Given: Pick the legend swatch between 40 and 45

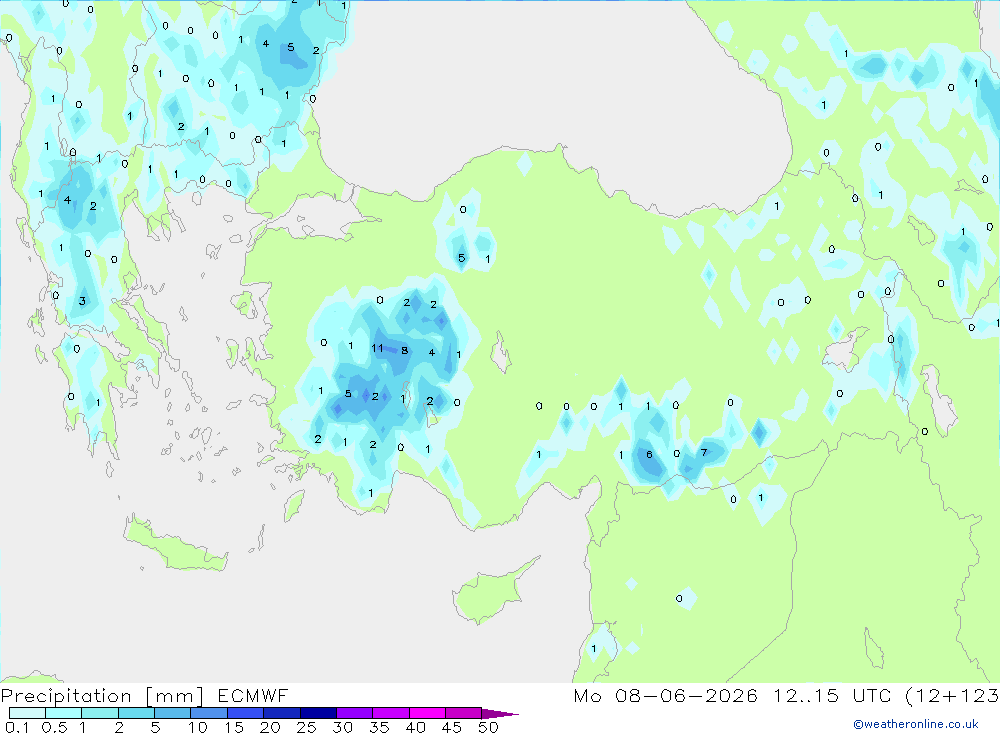Looking at the screenshot, I should pos(427,713).
